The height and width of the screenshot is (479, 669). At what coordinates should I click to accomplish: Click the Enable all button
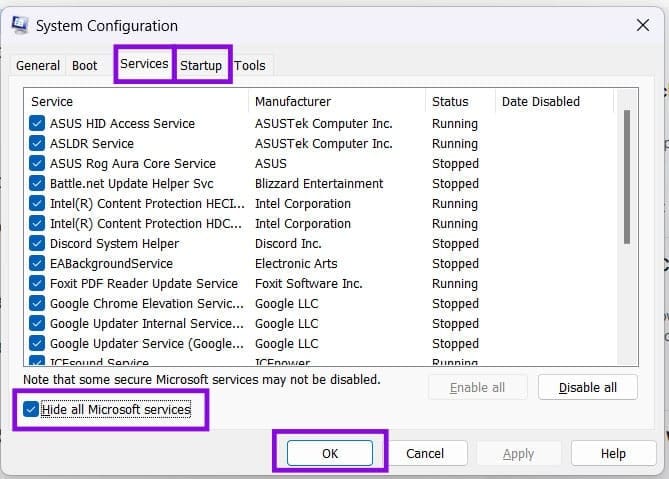click(x=477, y=387)
